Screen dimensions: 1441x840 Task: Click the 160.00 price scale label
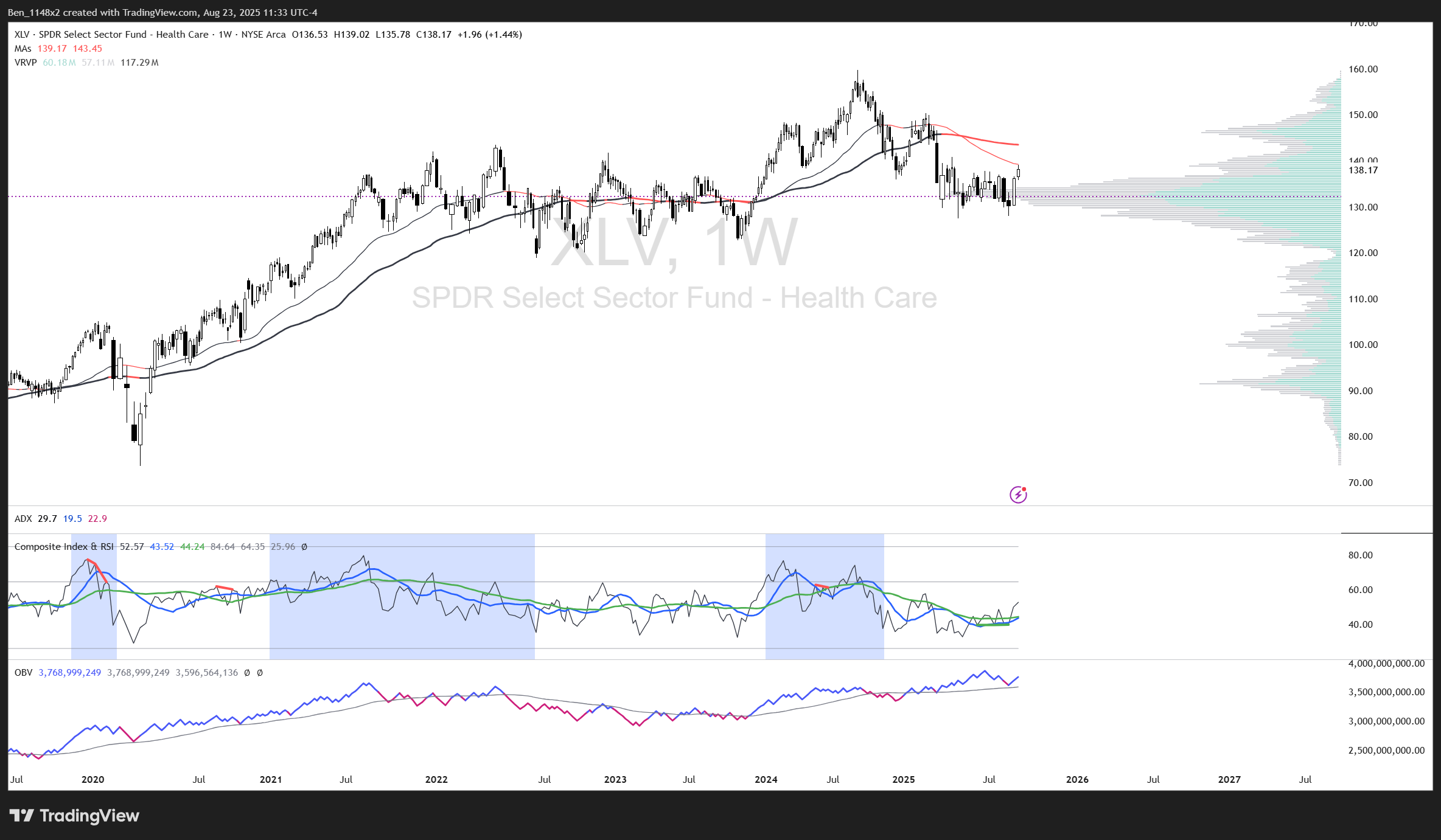1362,69
